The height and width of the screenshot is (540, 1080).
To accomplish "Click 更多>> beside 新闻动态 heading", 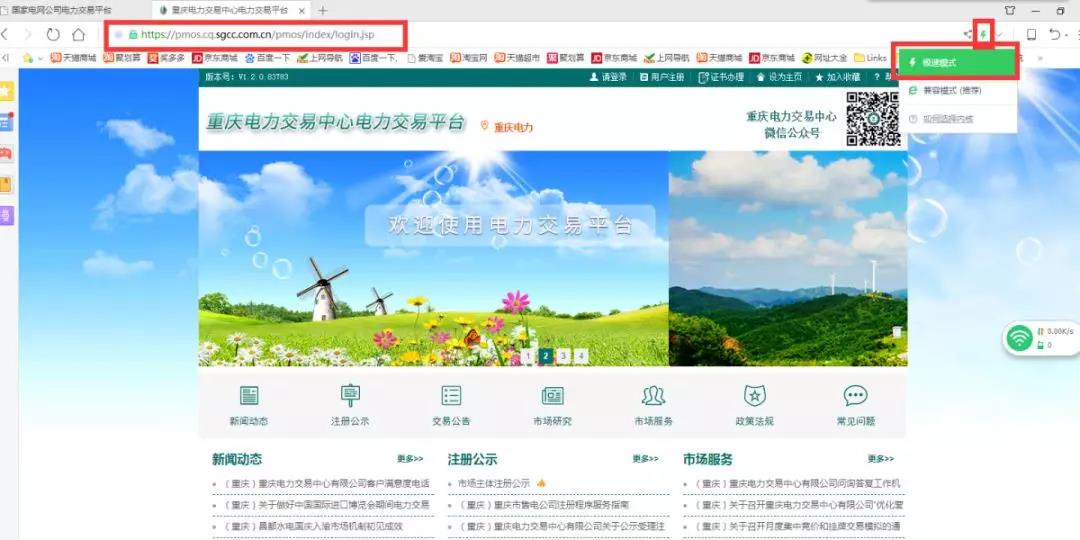I will [410, 459].
